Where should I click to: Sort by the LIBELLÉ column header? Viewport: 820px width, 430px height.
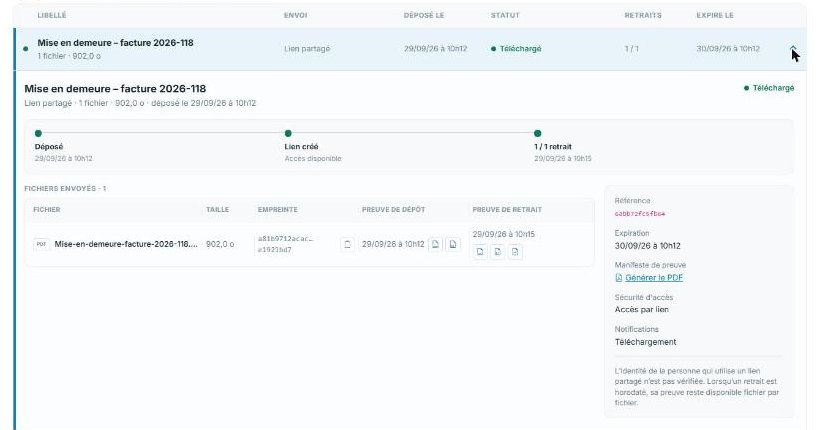pyautogui.click(x=52, y=15)
